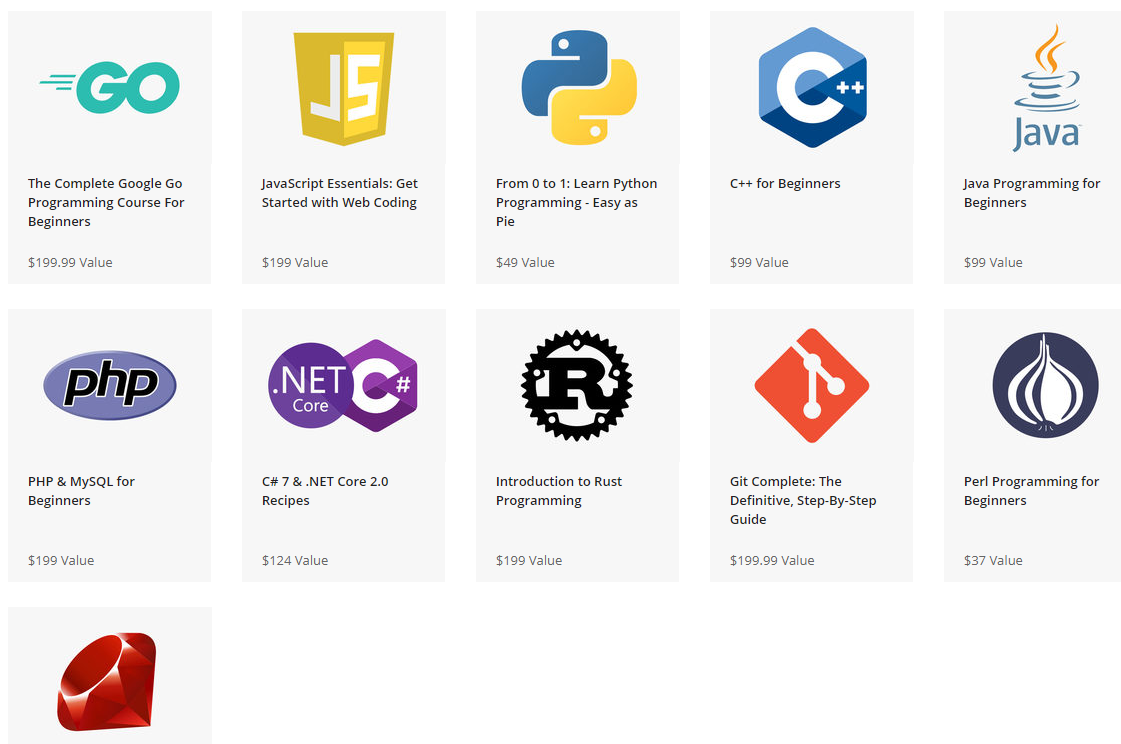The height and width of the screenshot is (744, 1121).
Task: Click the Rust gear logo
Action: [577, 385]
